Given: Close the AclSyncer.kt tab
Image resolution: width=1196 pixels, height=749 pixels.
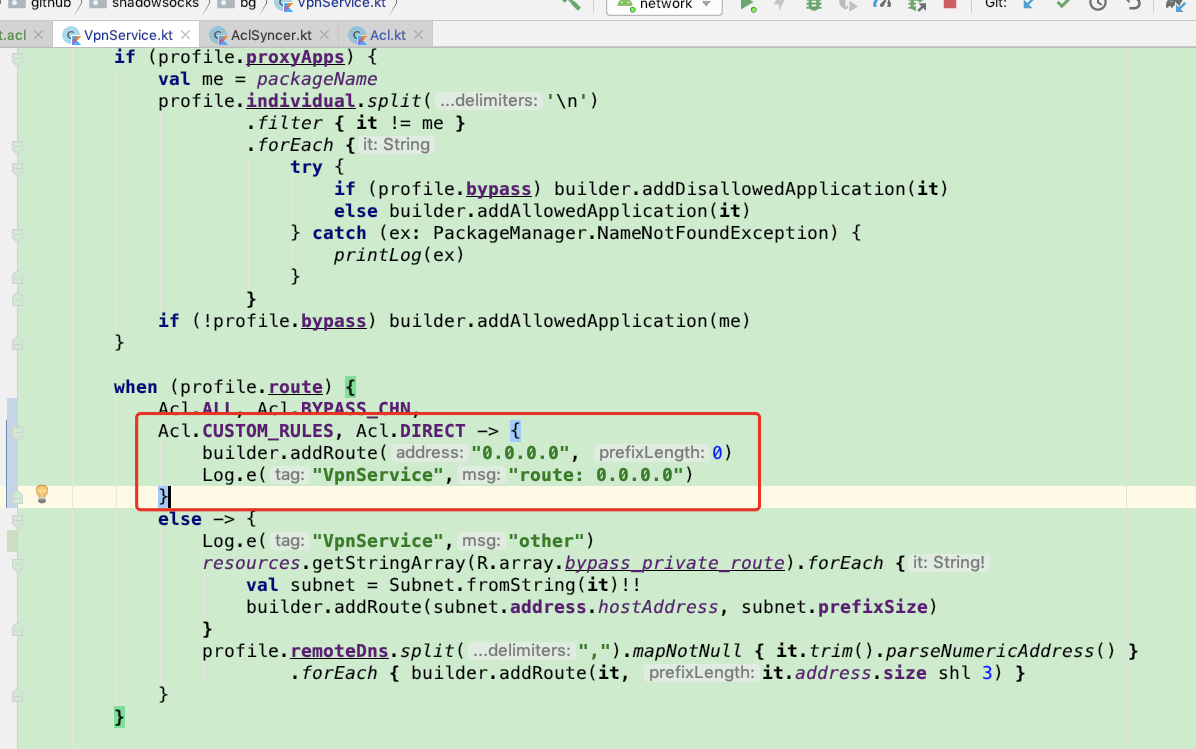Looking at the screenshot, I should 324,35.
